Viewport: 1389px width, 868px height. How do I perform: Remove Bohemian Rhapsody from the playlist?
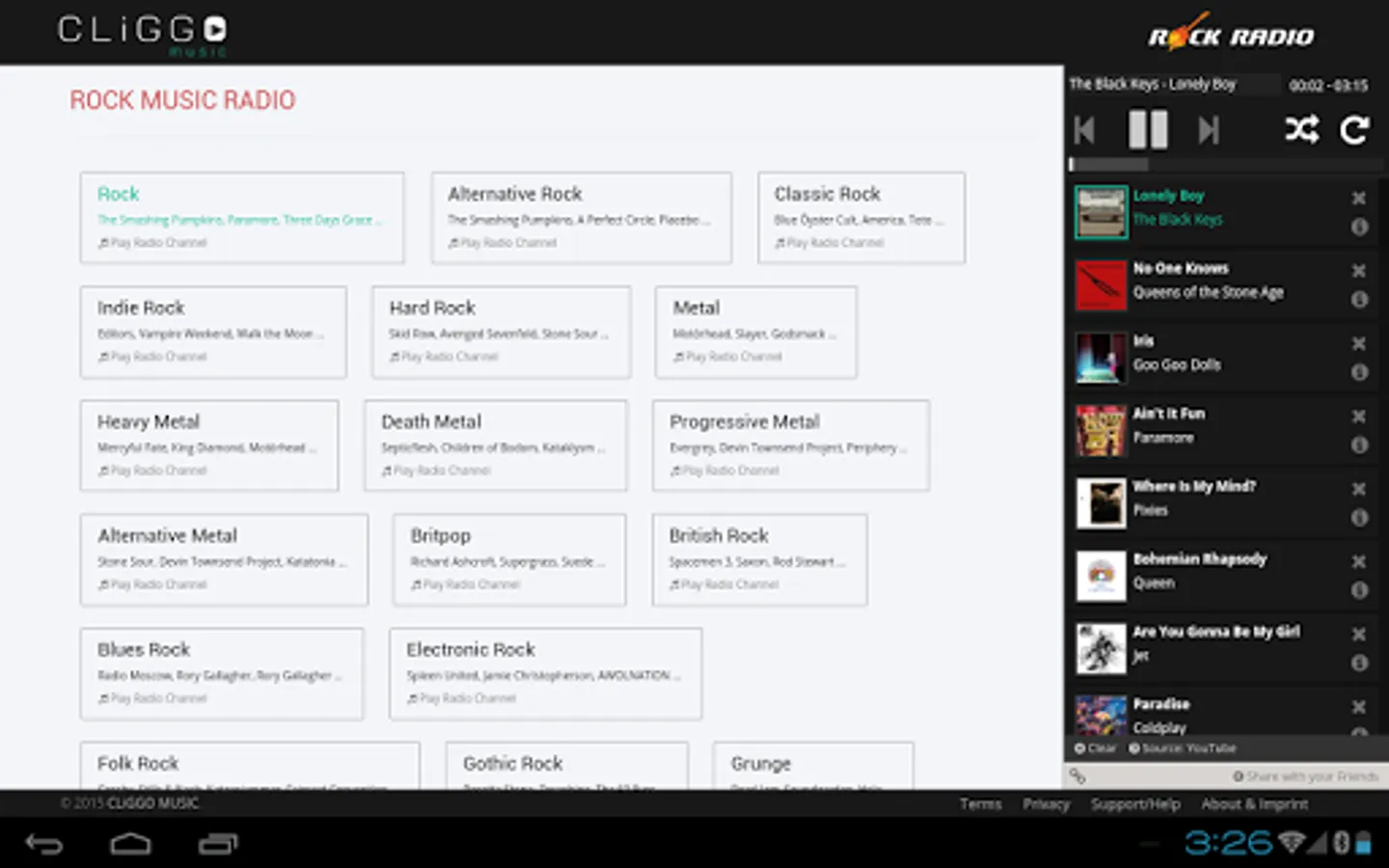[x=1359, y=561]
